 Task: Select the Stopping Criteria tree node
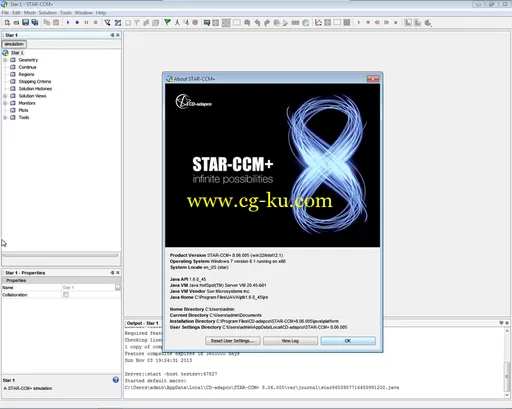point(35,81)
